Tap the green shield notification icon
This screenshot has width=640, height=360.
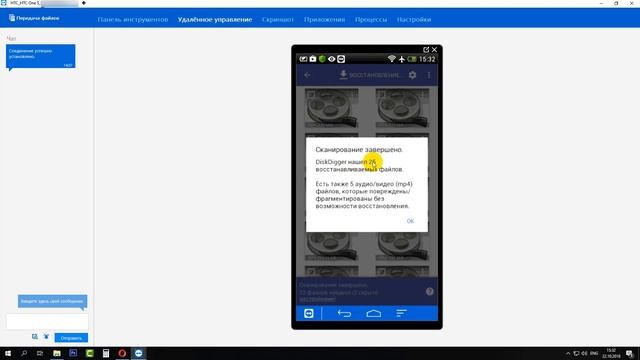322,59
